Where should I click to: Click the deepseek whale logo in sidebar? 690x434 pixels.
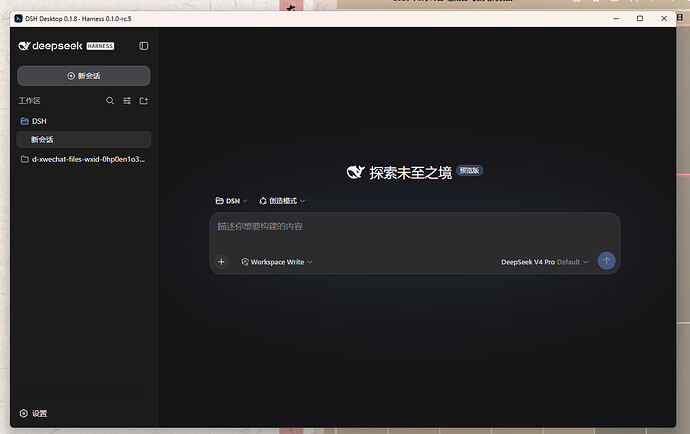point(24,46)
